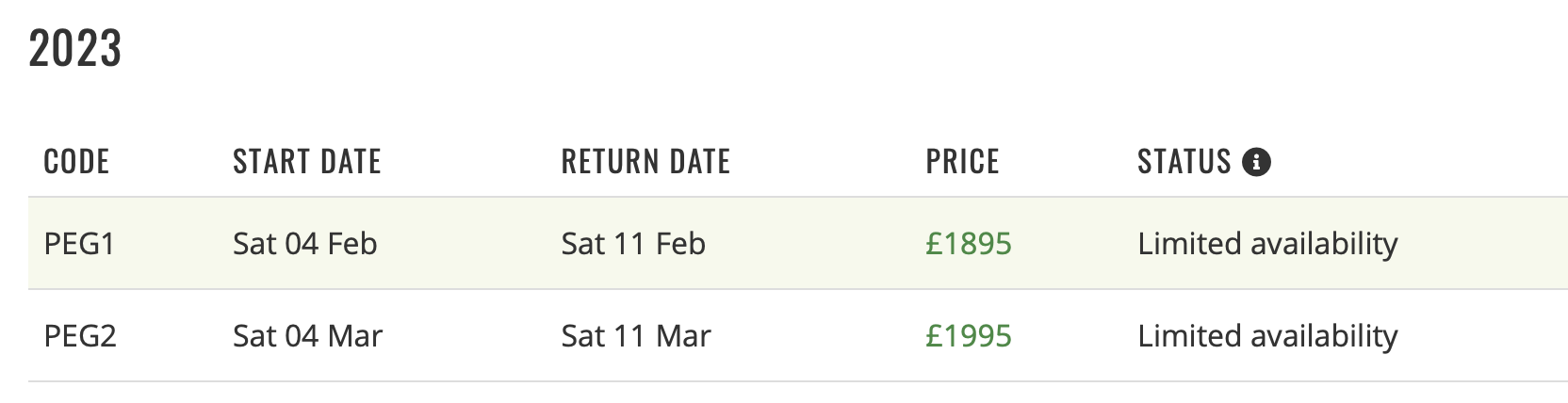Select the PEG1 departure row
This screenshot has height=403, width=1568.
pyautogui.click(x=798, y=244)
